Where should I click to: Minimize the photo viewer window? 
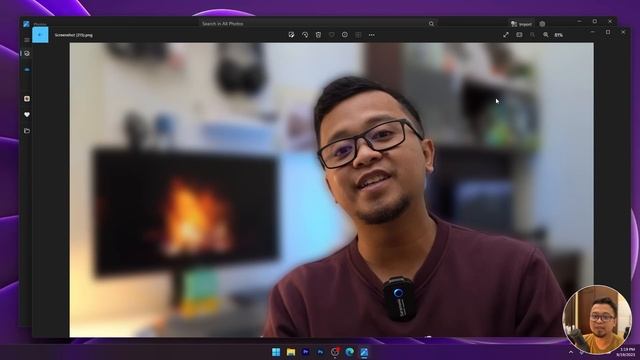pos(593,32)
